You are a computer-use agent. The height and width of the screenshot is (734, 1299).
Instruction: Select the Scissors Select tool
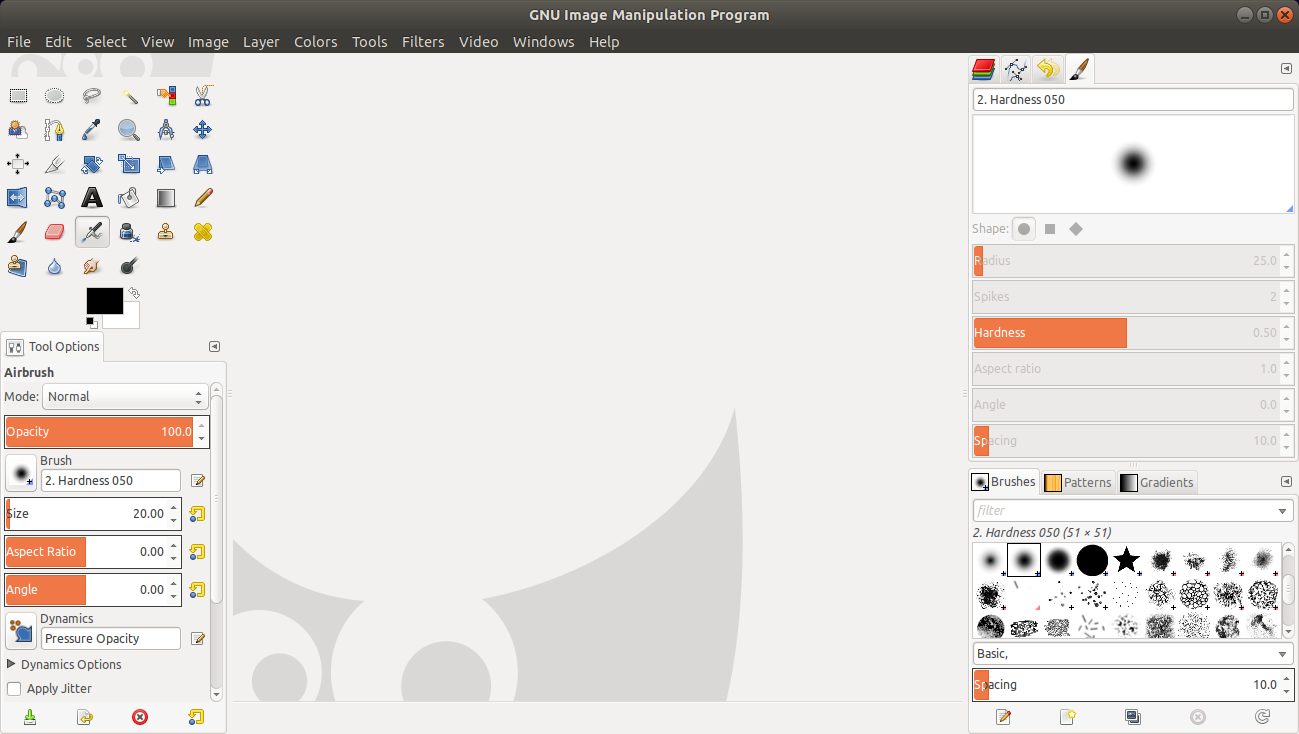coord(202,96)
